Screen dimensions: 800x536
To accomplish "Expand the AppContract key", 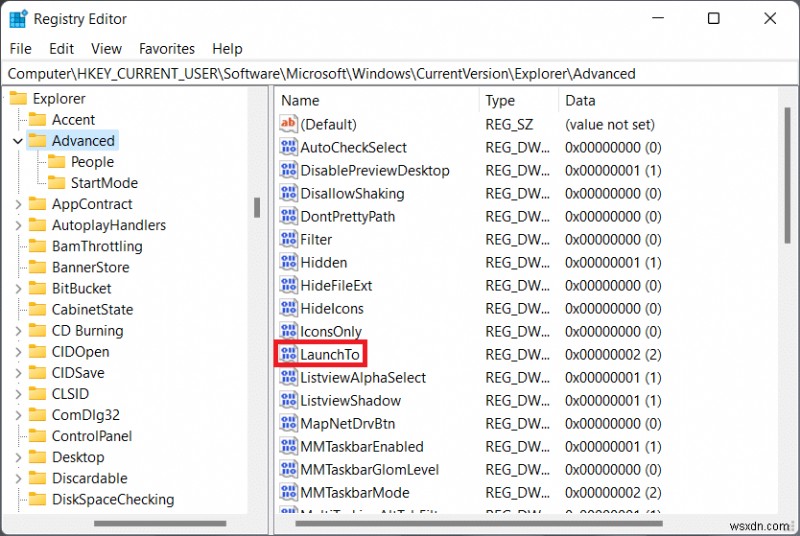I will [x=18, y=204].
